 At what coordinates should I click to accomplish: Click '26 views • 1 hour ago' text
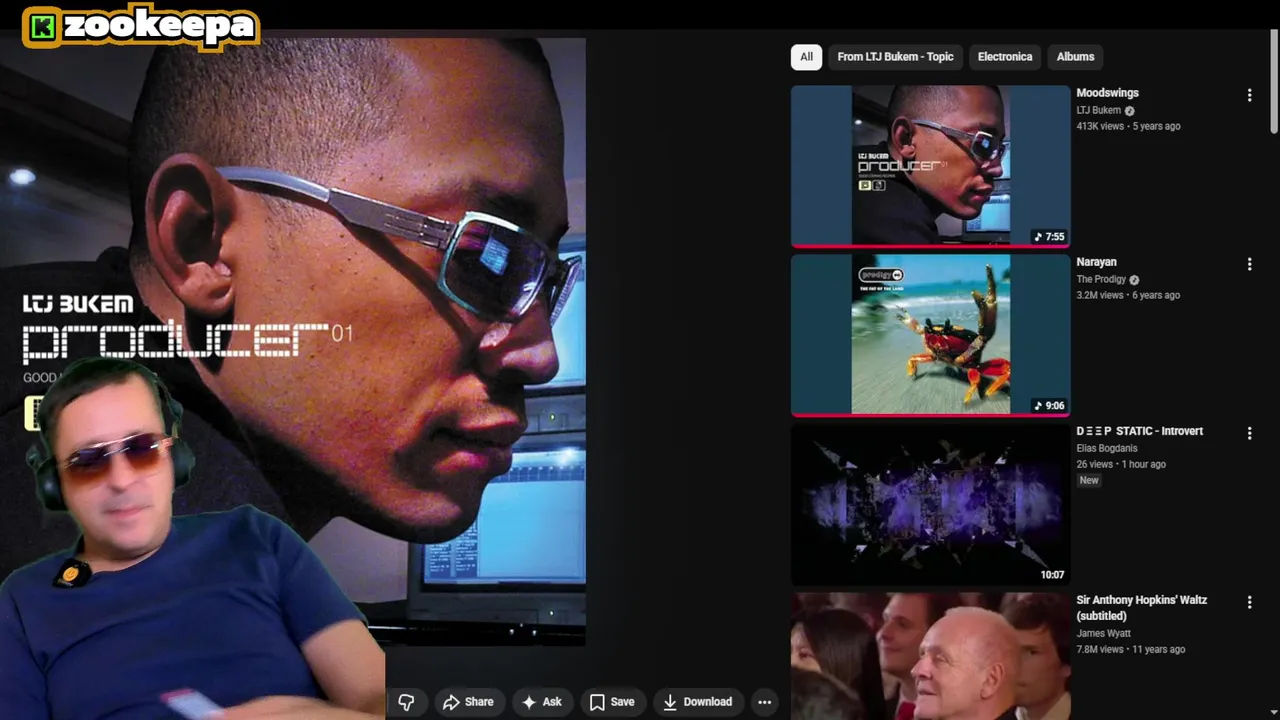[x=1120, y=464]
